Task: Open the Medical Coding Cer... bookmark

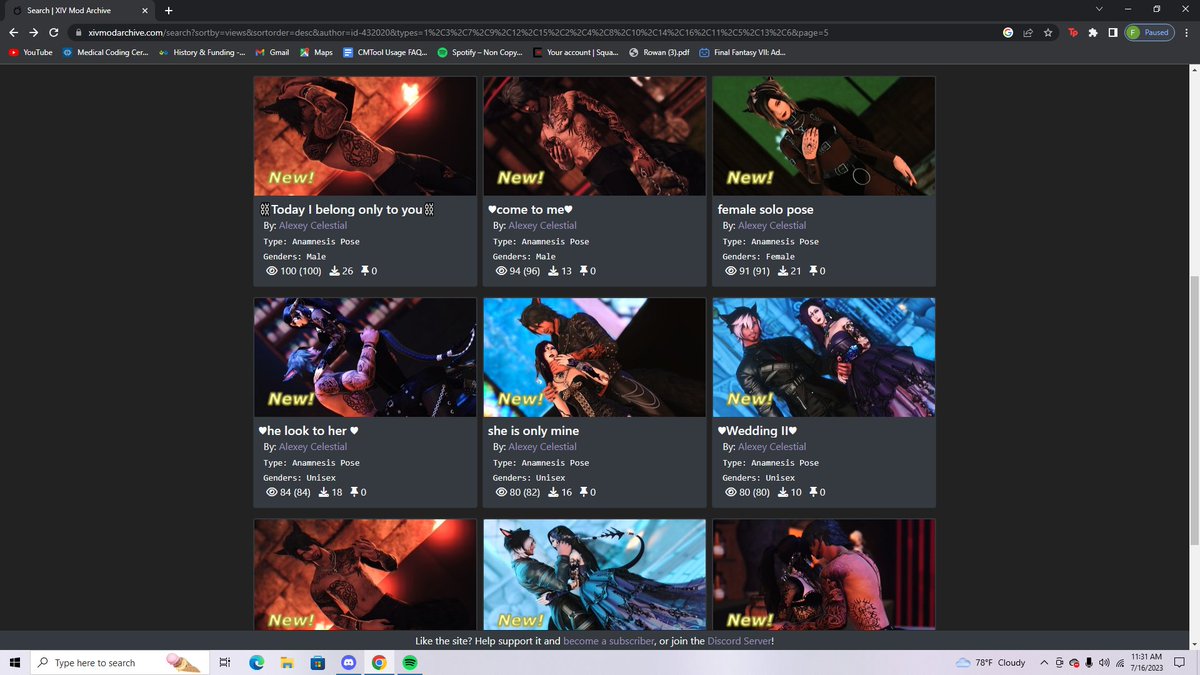Action: 105,52
